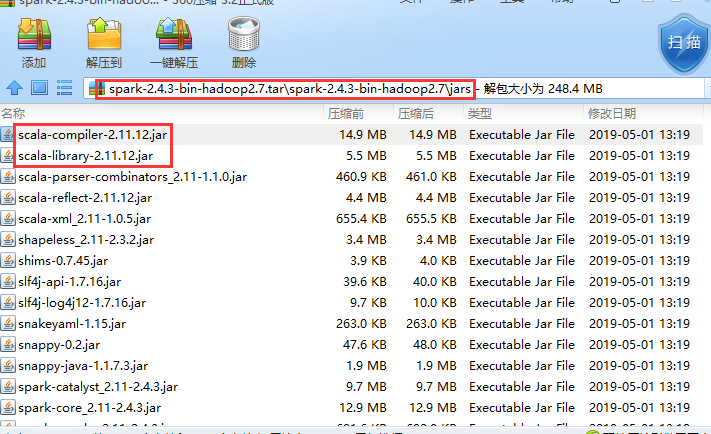Click the 655.5 KB compressed size cell

click(431, 219)
